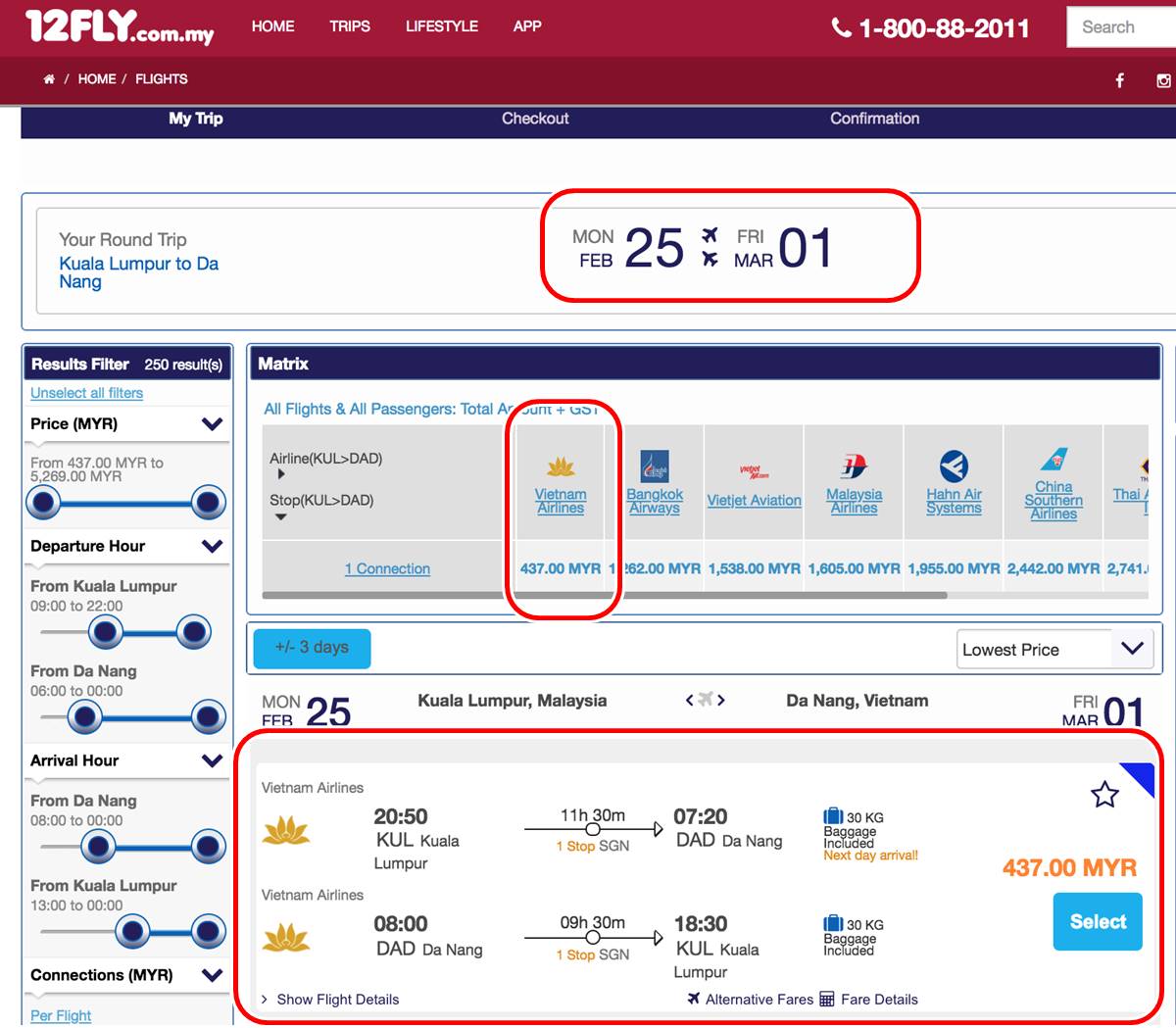
Task: Collapse the Connections (MYR) filter section
Action: click(212, 975)
